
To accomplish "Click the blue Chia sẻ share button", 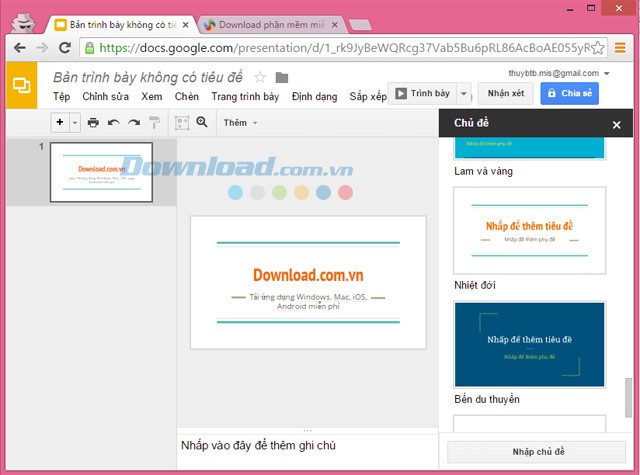I will click(x=569, y=93).
